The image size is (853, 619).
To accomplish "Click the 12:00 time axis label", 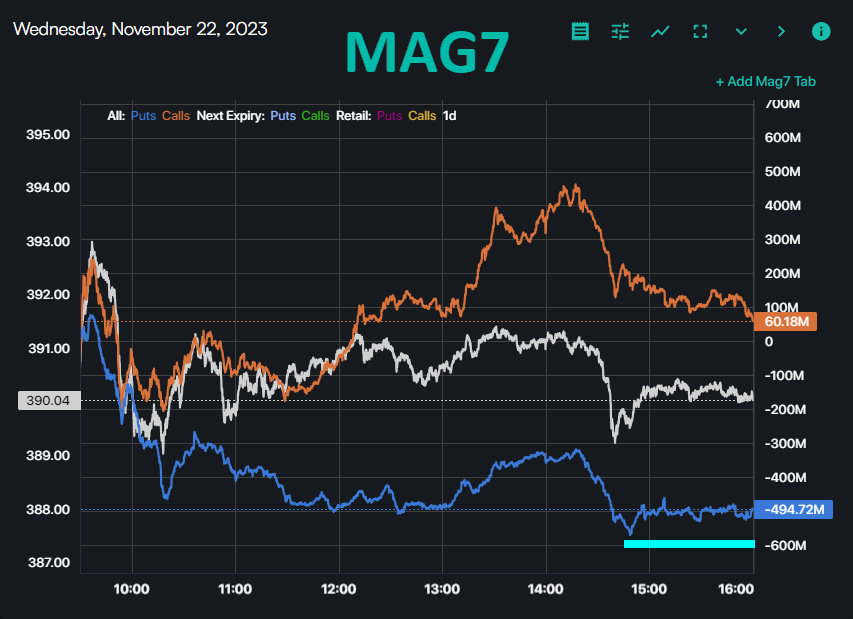I will pyautogui.click(x=338, y=589).
